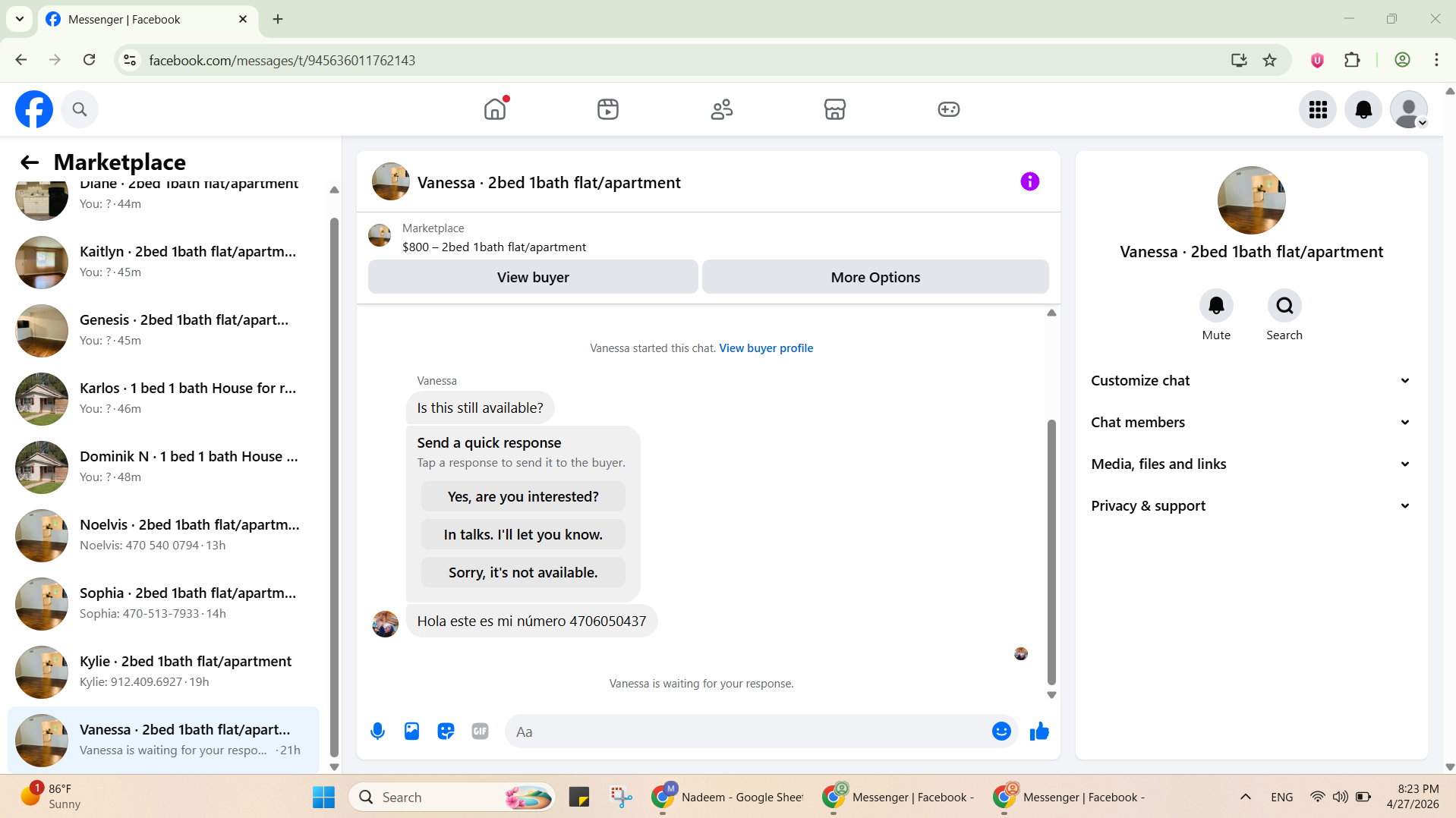
Task: Click the back arrow beside Marketplace
Action: [30, 162]
